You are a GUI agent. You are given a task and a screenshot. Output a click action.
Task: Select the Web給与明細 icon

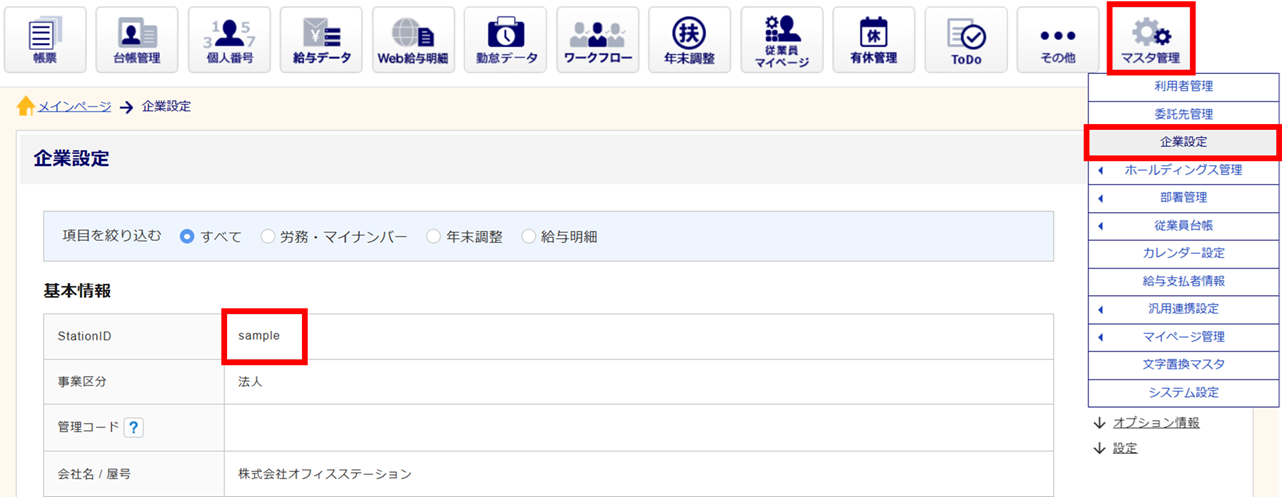tap(413, 40)
